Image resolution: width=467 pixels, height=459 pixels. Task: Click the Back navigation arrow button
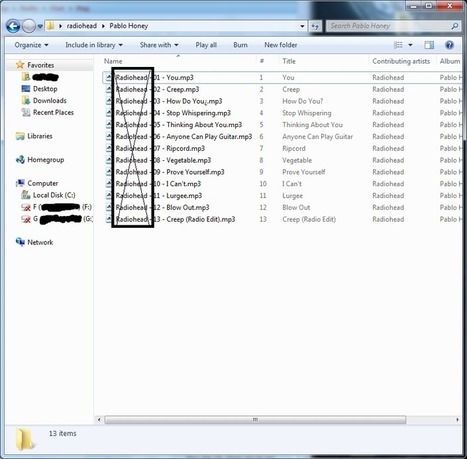click(13, 26)
